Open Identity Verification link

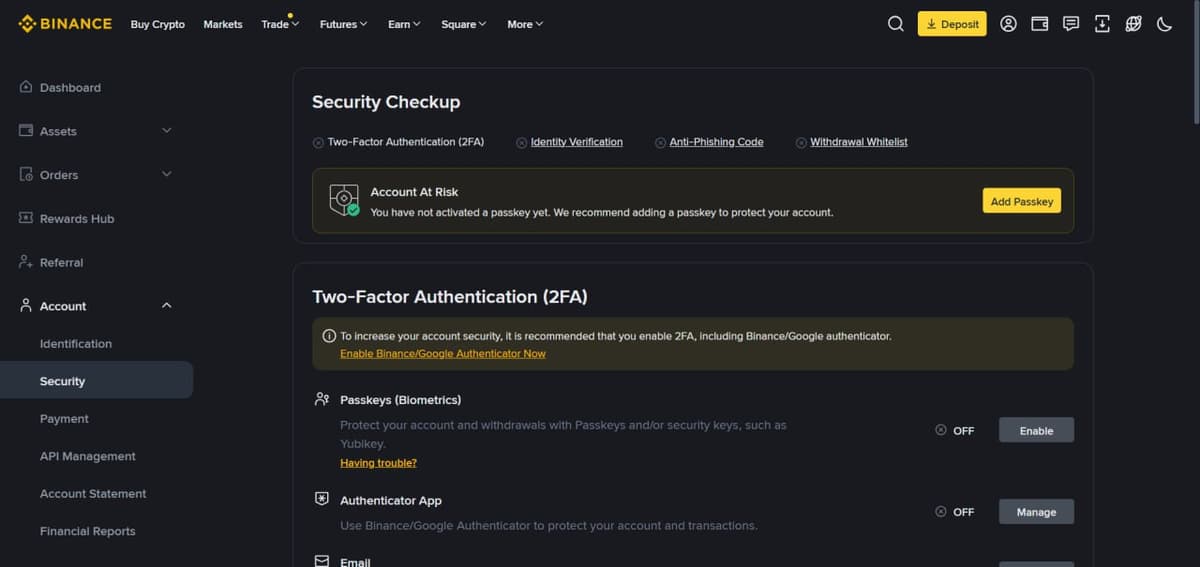(x=576, y=142)
